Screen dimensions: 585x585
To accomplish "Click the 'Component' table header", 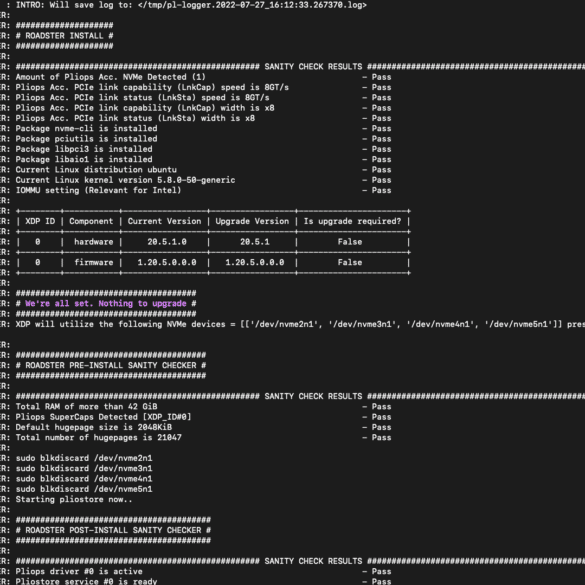I will tap(91, 221).
